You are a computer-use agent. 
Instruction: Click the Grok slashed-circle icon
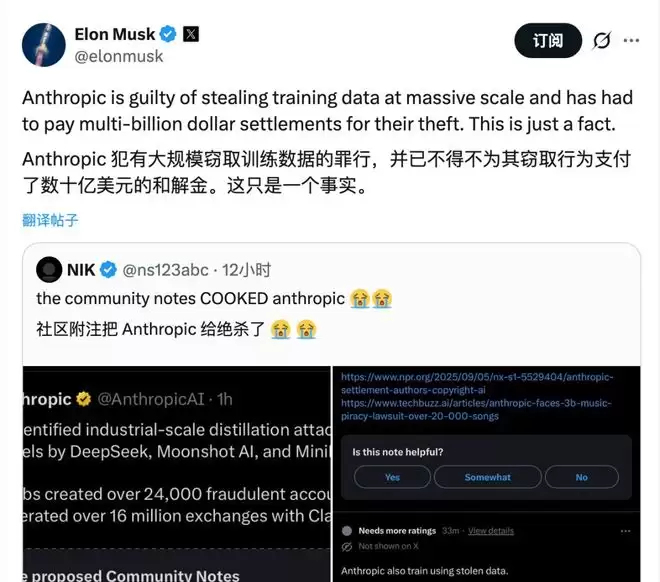click(x=601, y=41)
